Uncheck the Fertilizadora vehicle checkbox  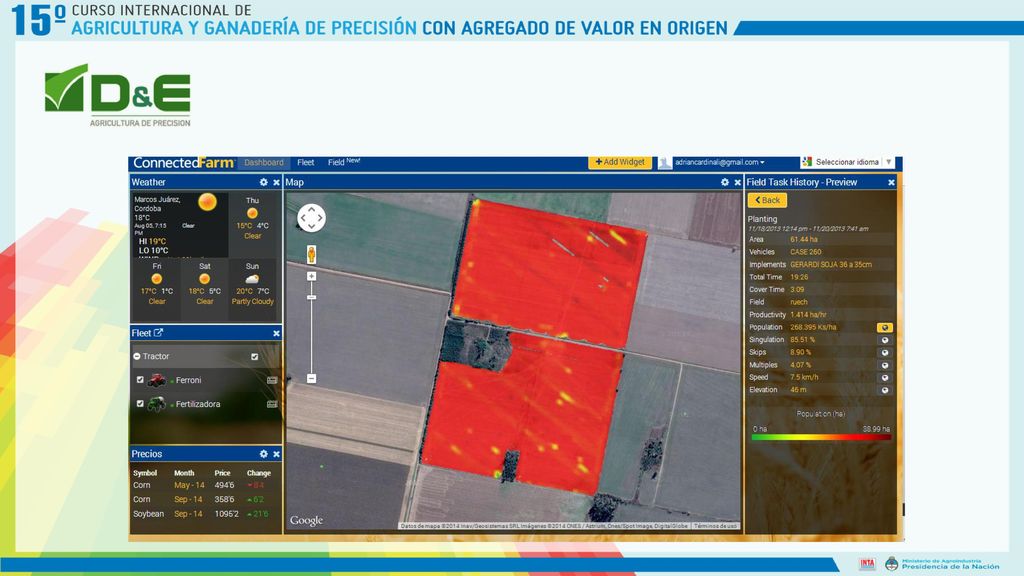[x=140, y=404]
